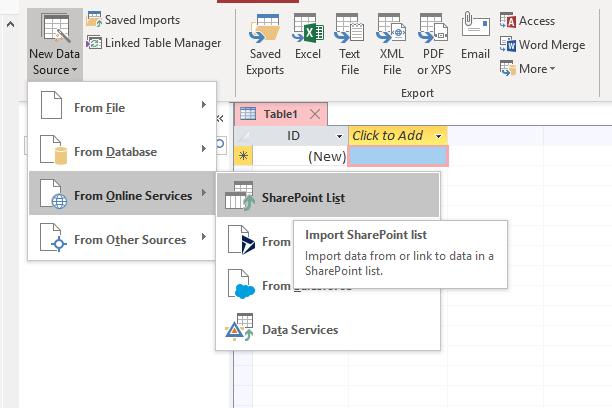
Task: Click the From Online Services globe icon
Action: click(59, 201)
